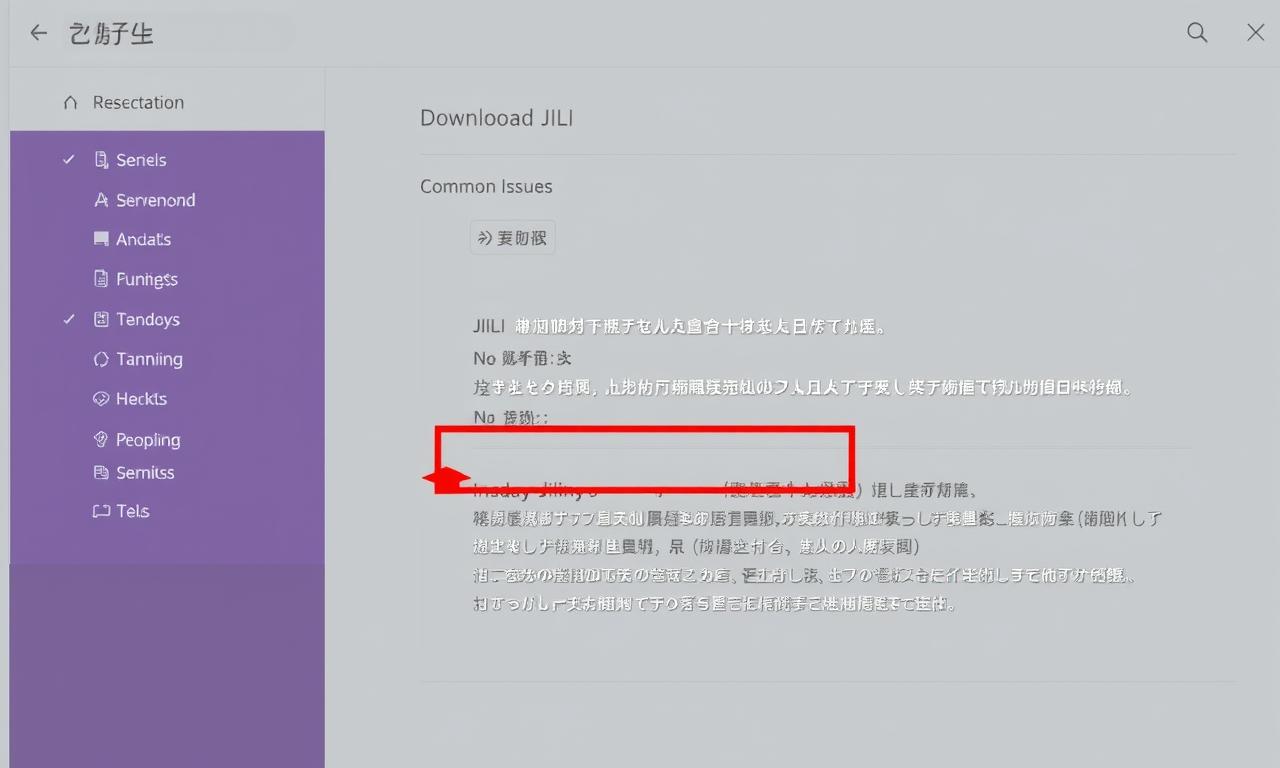
Task: Open the Semitss sidebar item
Action: pos(145,472)
